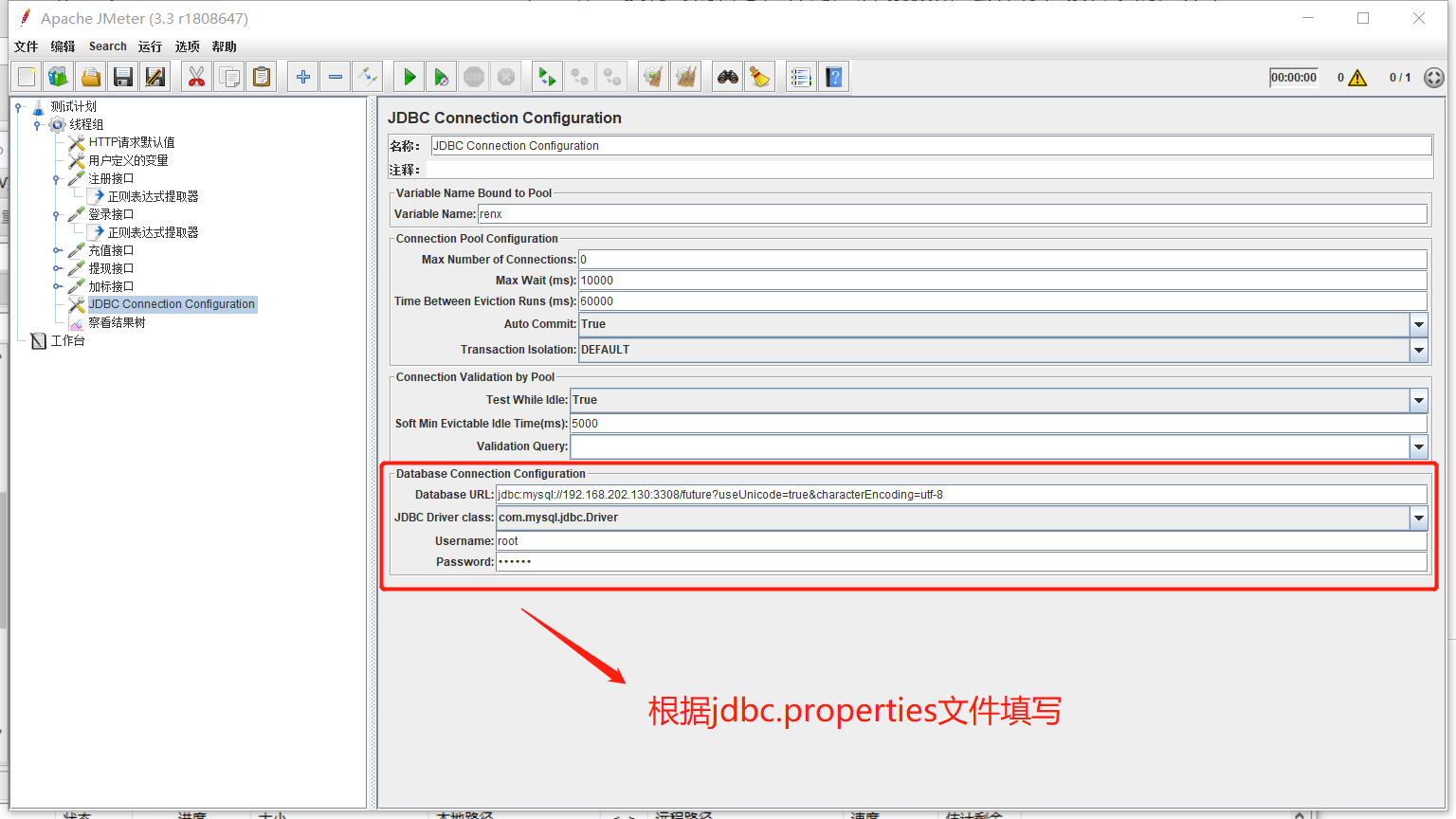The width and height of the screenshot is (1456, 819).
Task: Click the greyed Shutdown X icon
Action: tap(506, 77)
